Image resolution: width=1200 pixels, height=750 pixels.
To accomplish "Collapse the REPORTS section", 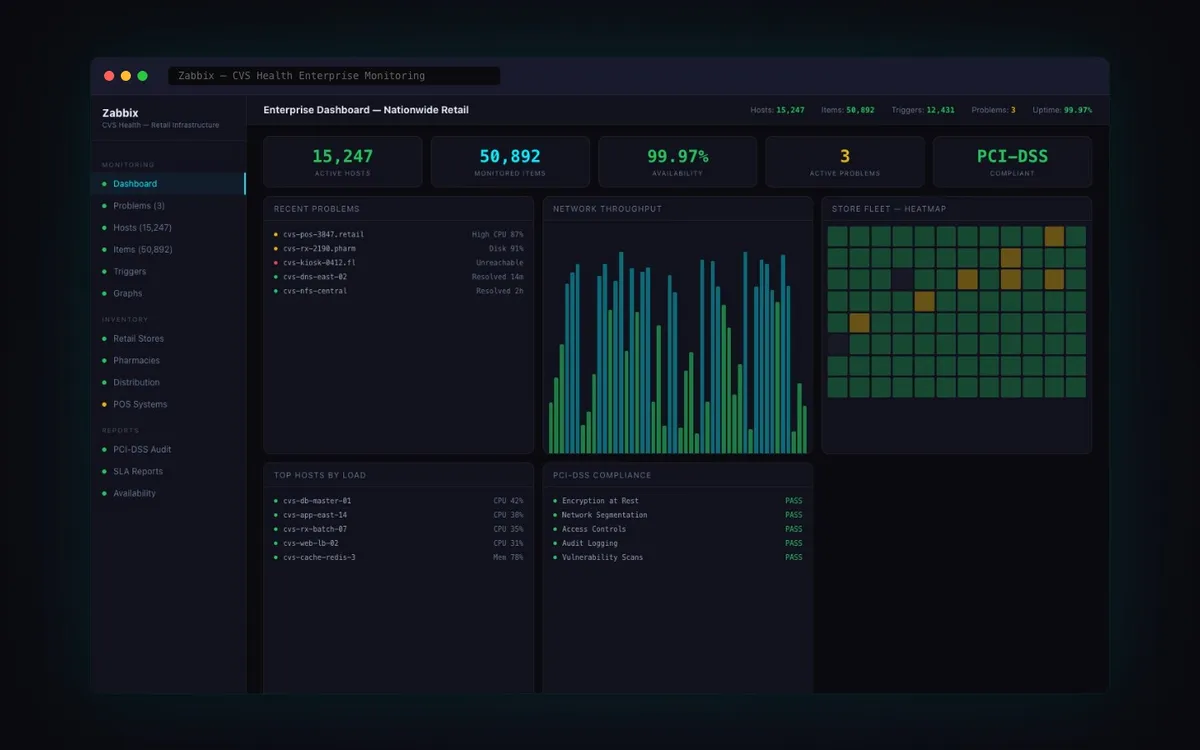I will tap(118, 430).
